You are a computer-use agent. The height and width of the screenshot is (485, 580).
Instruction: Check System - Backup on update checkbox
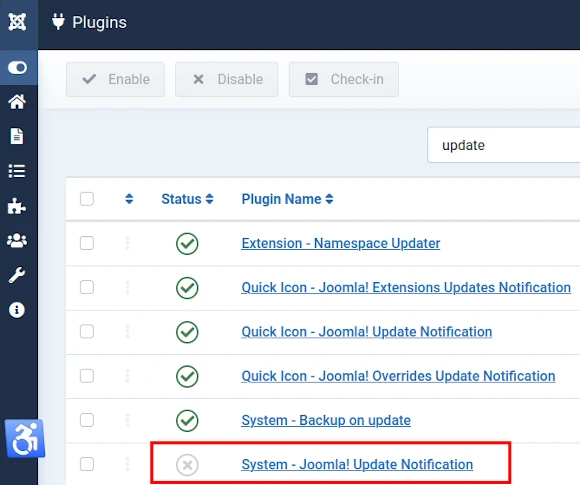tap(87, 420)
